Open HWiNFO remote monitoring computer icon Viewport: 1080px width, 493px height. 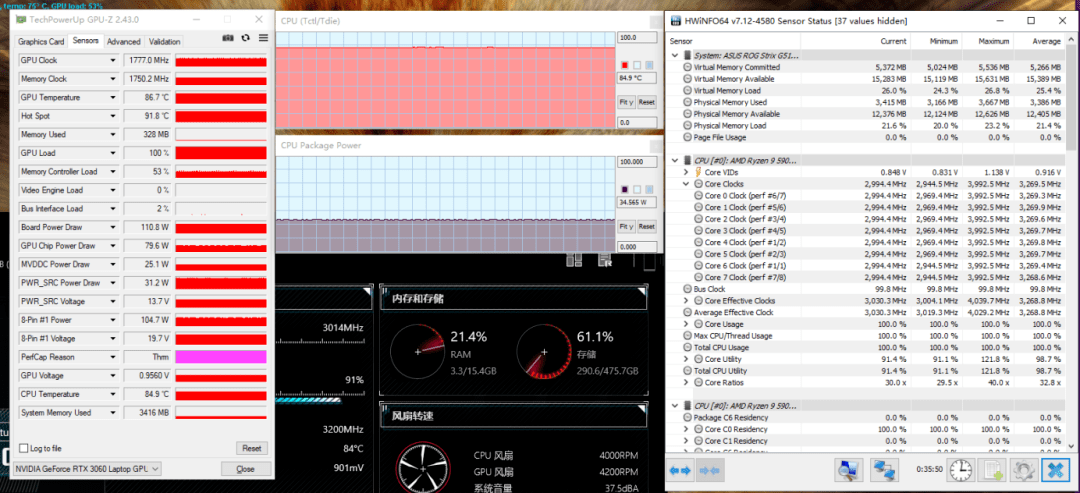pyautogui.click(x=849, y=470)
